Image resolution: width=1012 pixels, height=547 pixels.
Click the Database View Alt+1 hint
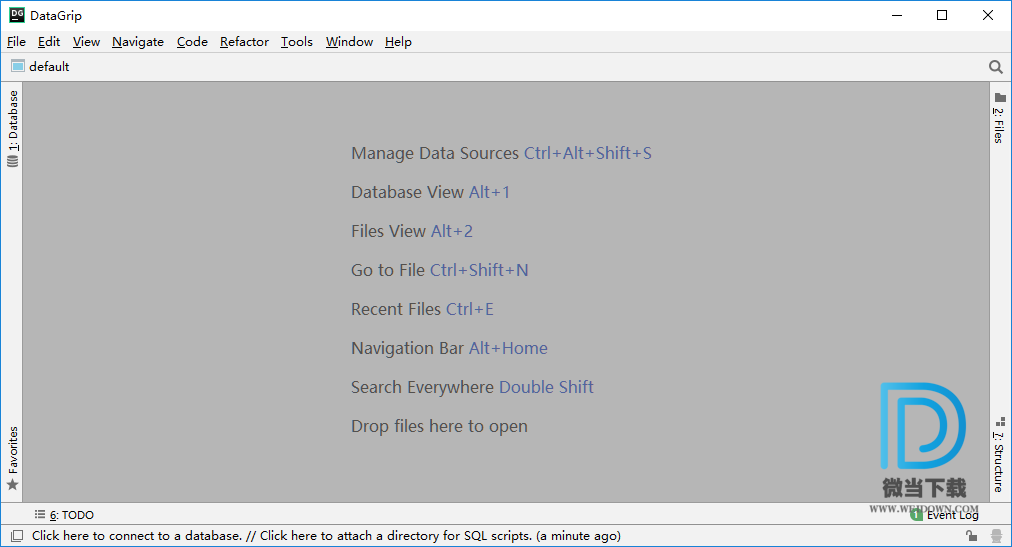click(430, 192)
